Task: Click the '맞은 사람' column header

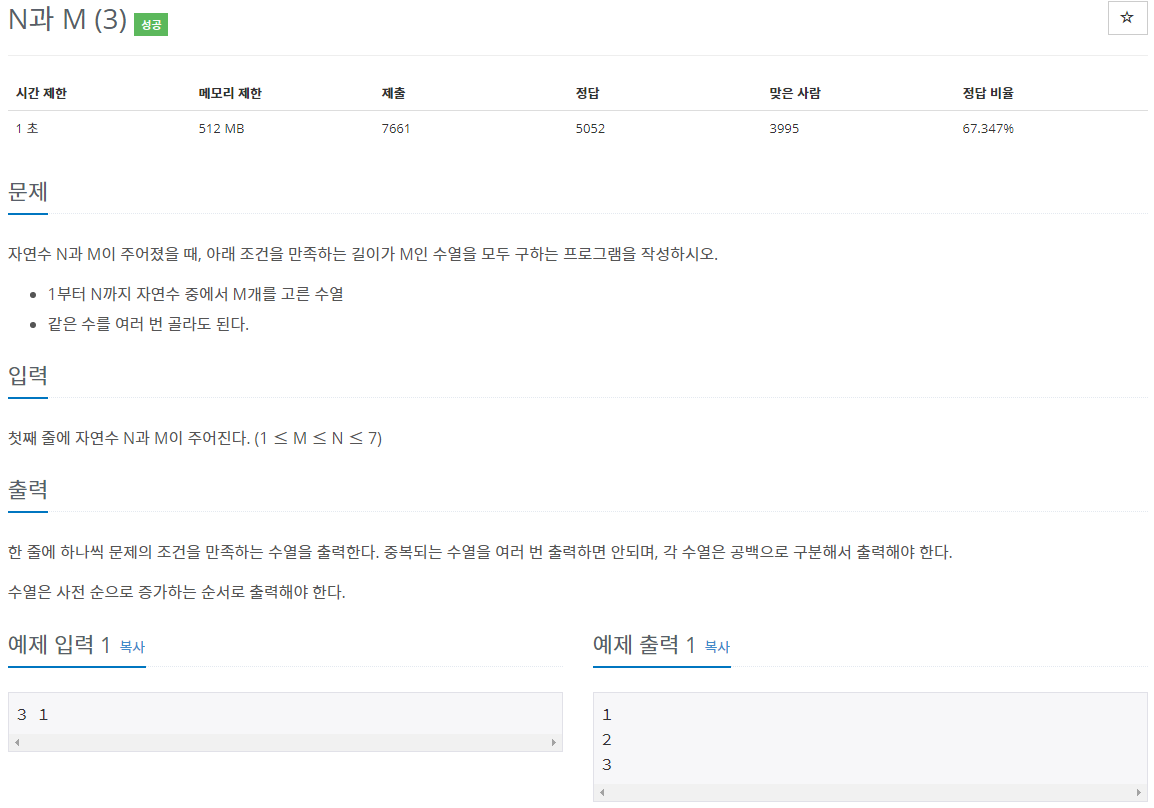Action: point(795,93)
